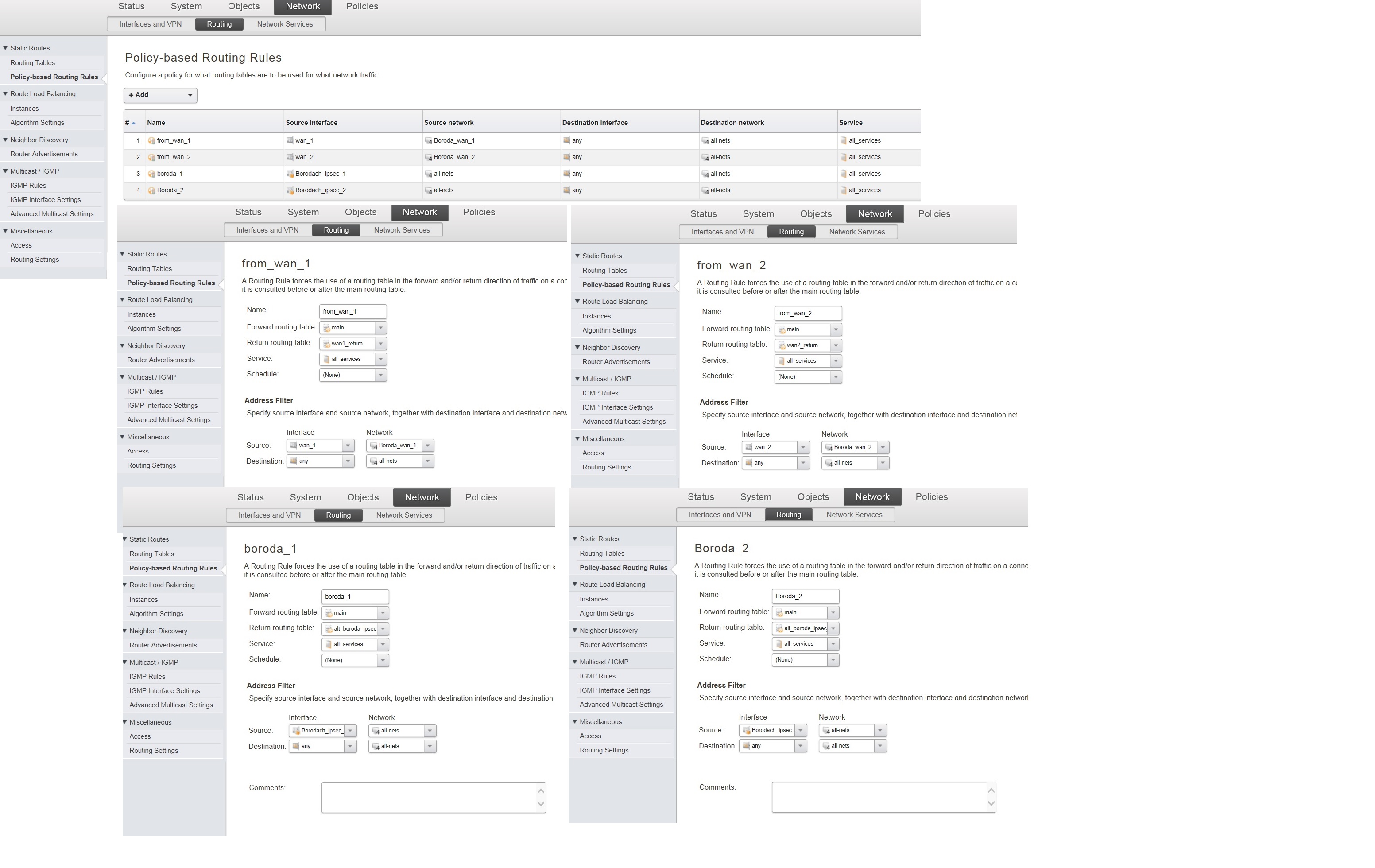This screenshot has width=1375, height=868.
Task: Open the Policies tab in the top menu
Action: point(362,6)
